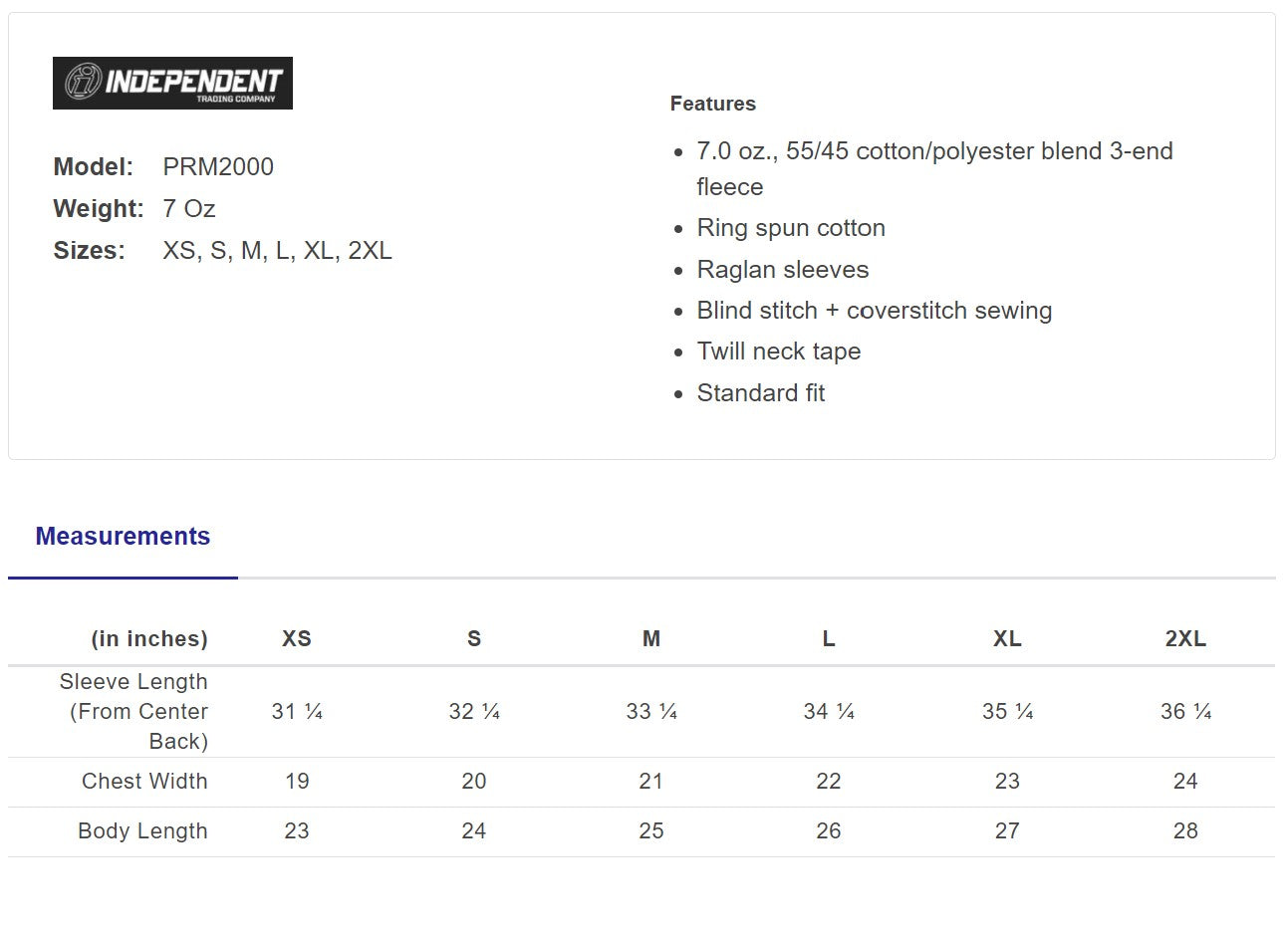This screenshot has width=1288, height=934.
Task: Click the XS column header
Action: pyautogui.click(x=297, y=639)
